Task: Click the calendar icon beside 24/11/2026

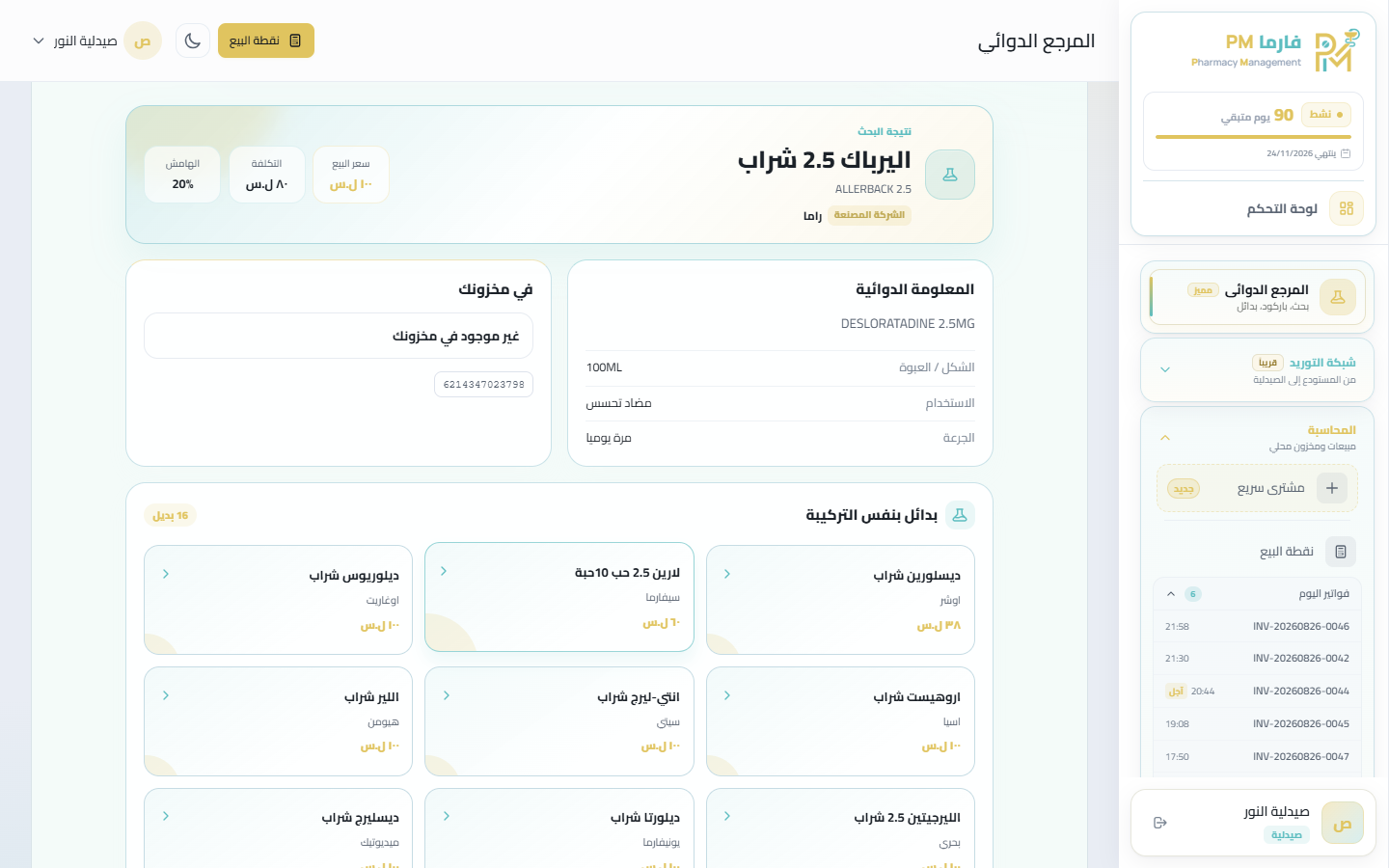Action: [1346, 153]
